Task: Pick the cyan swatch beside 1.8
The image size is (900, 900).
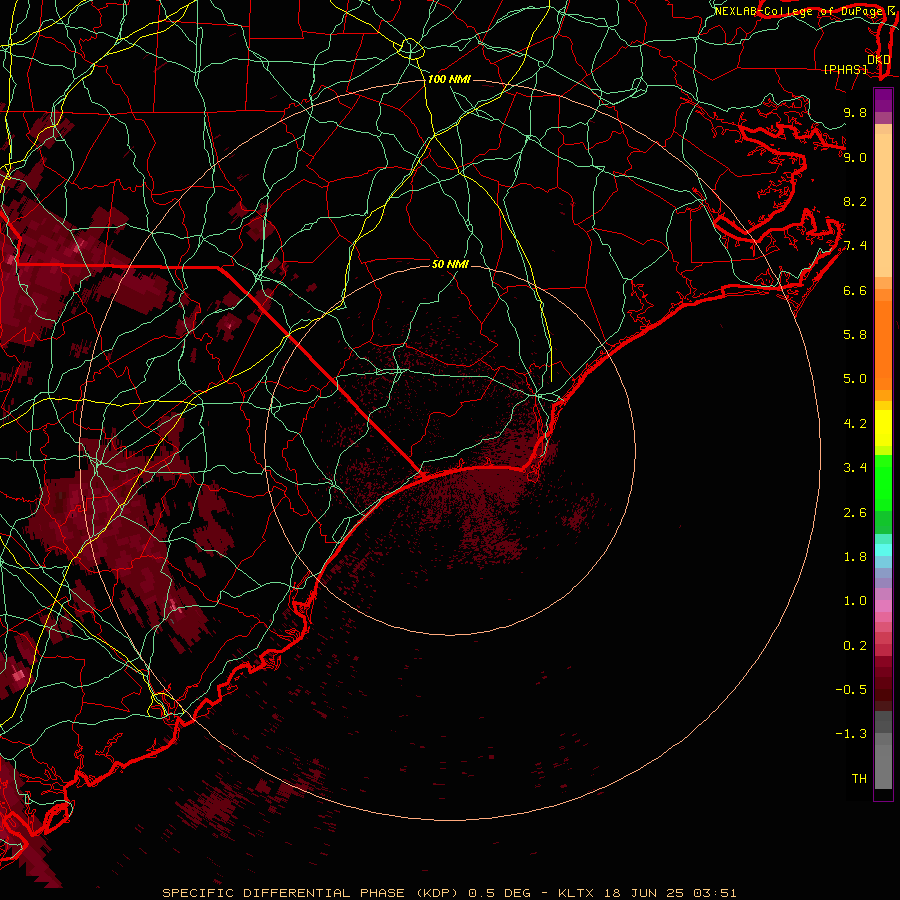Action: coord(883,550)
